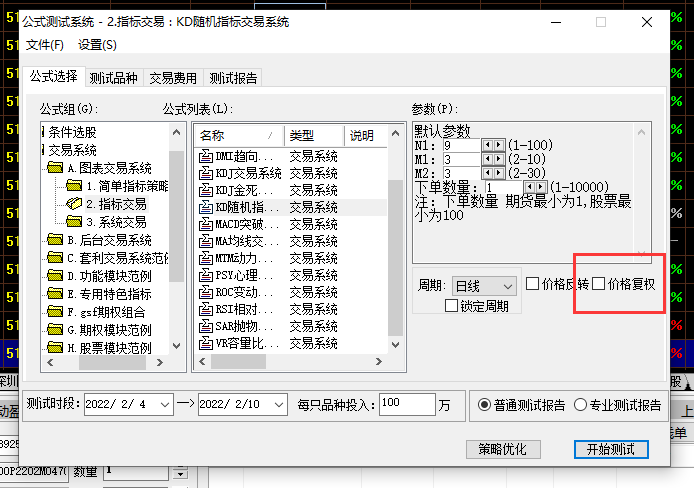
Task: Tick the 锁定周期 checkbox
Action: pyautogui.click(x=451, y=305)
